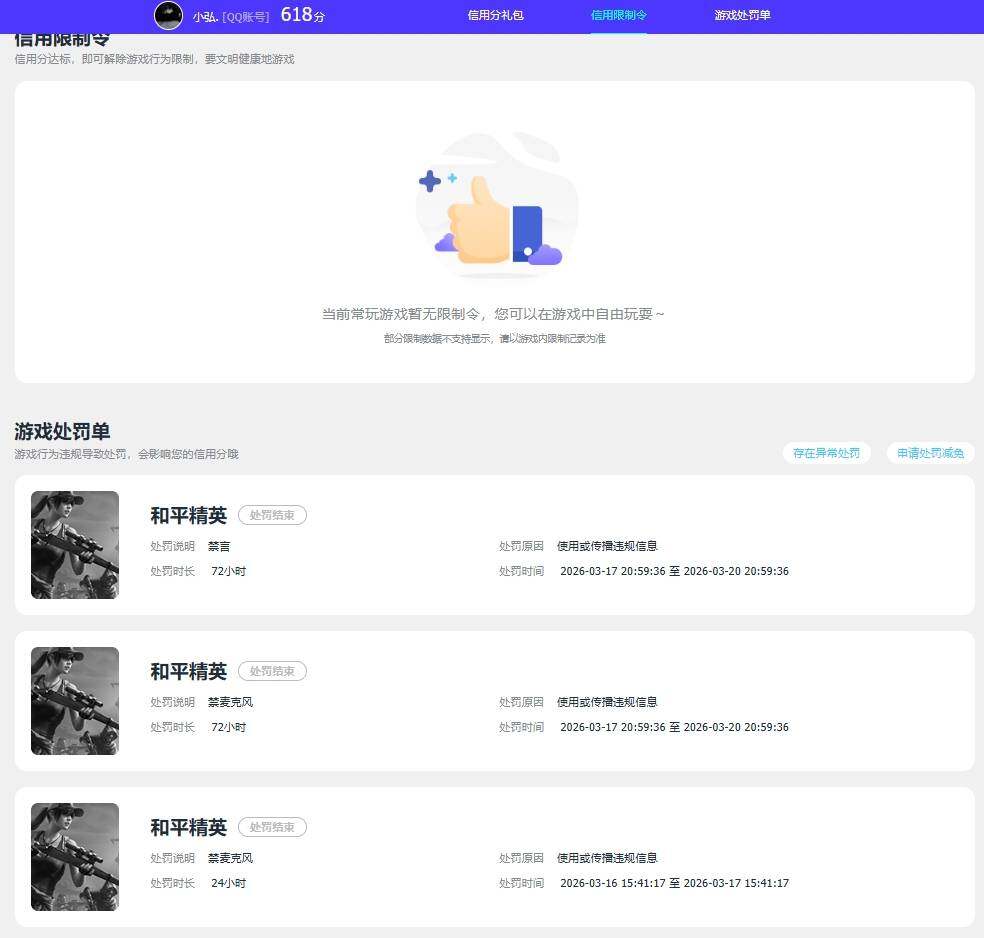Click the thumbs-up illustration

point(496,205)
